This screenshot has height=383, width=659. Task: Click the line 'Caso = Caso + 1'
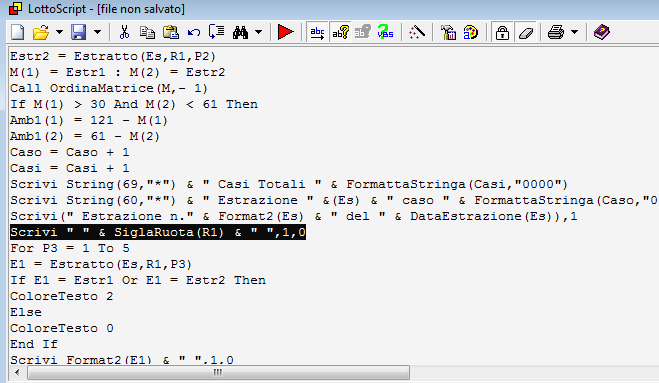[69, 152]
